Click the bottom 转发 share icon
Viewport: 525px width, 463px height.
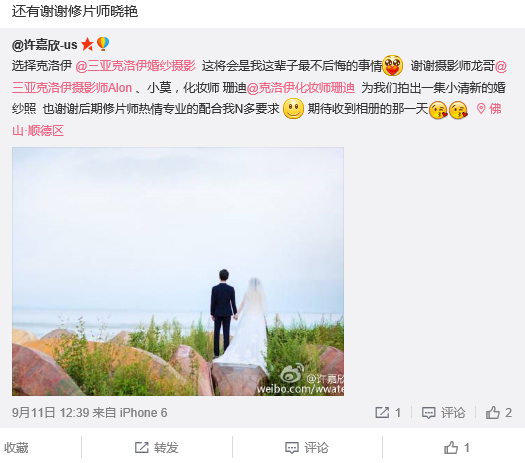(x=141, y=448)
